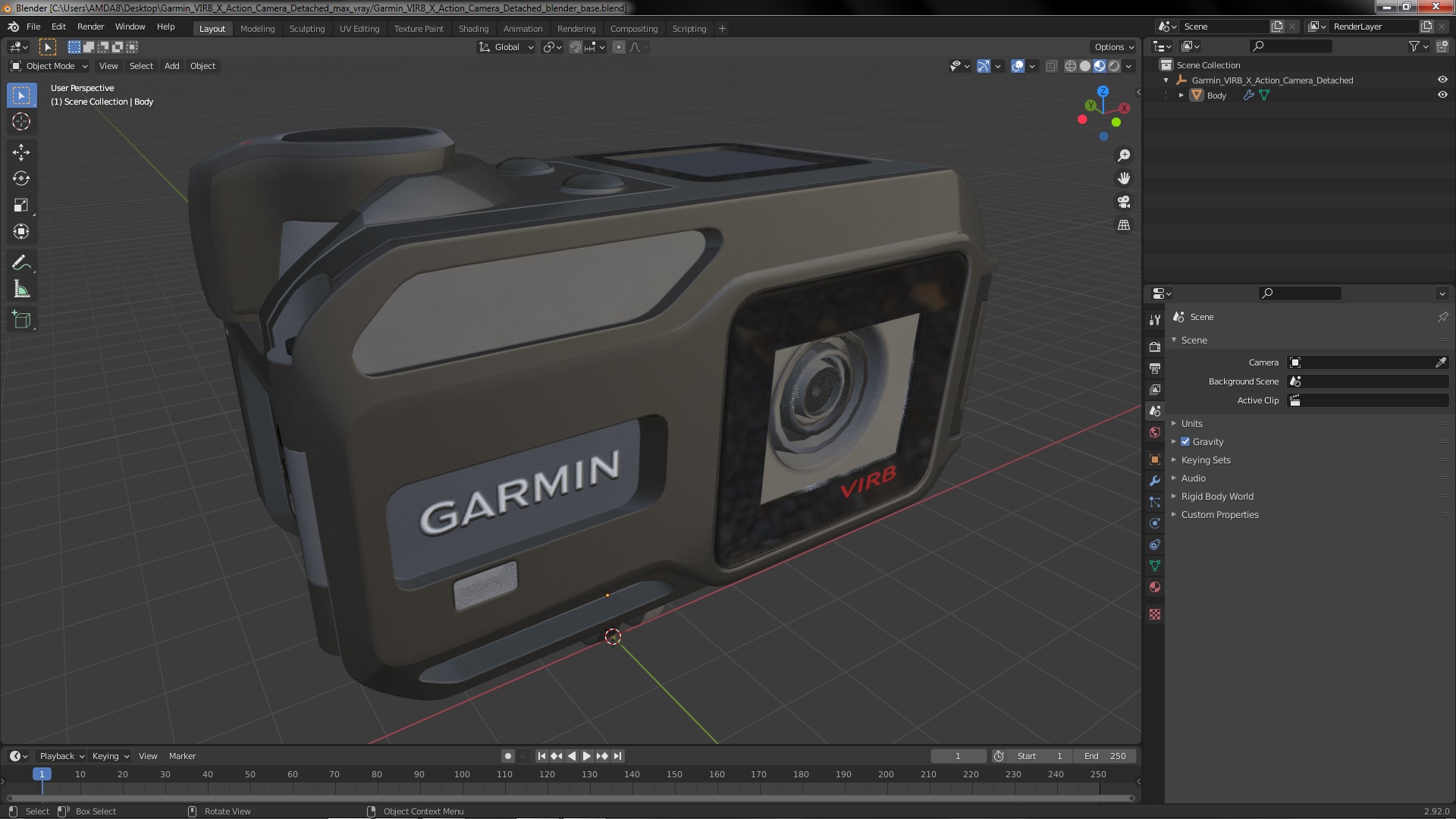The height and width of the screenshot is (819, 1456).
Task: Open the Options dropdown
Action: click(1114, 47)
